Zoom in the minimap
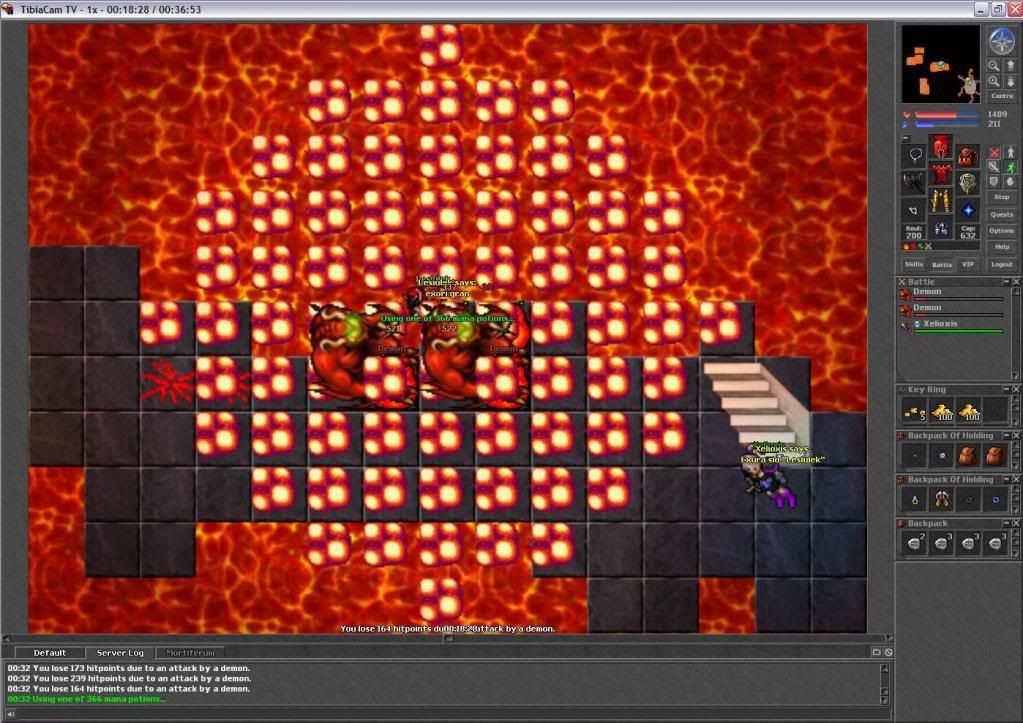The image size is (1023, 723). [994, 82]
